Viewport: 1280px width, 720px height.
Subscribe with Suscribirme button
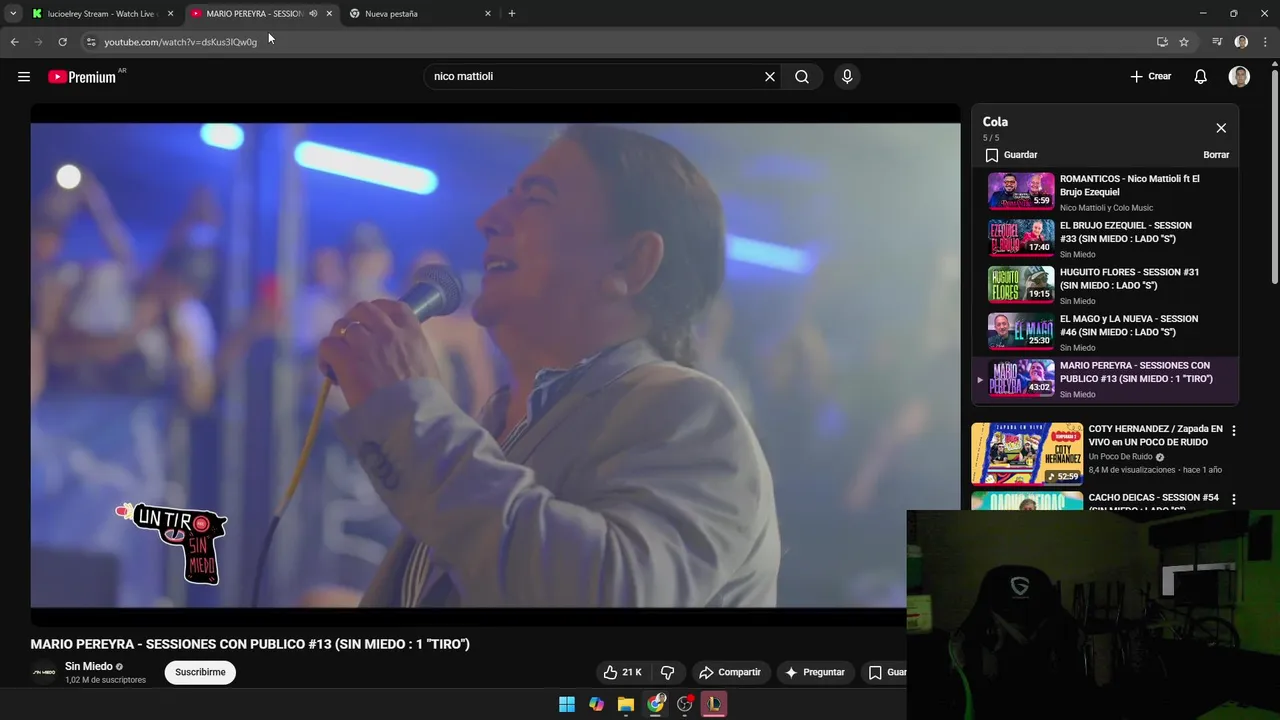(x=200, y=672)
